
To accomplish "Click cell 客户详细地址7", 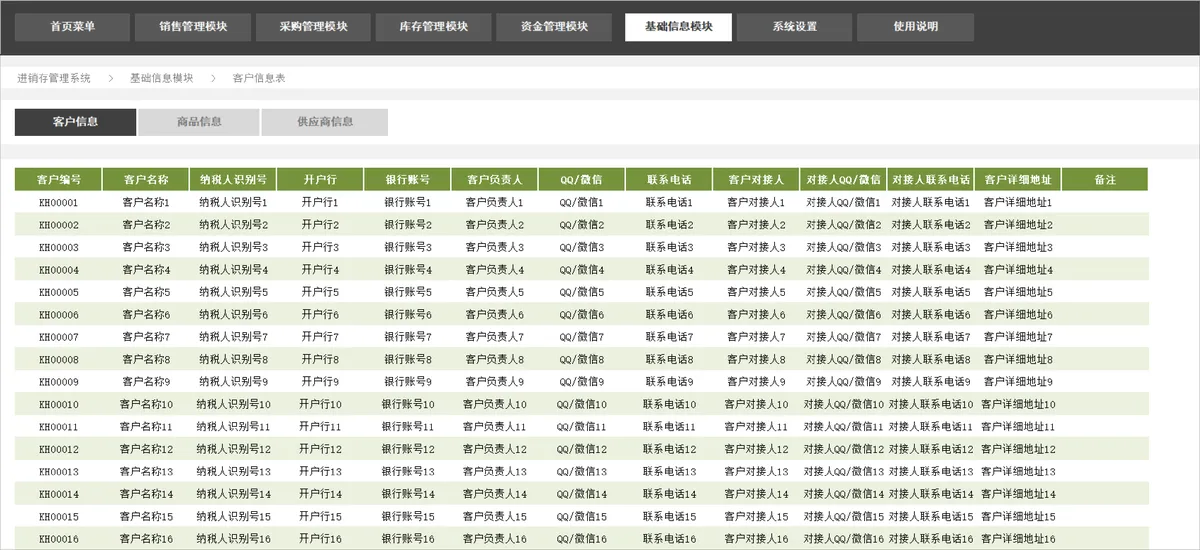I will (1018, 337).
